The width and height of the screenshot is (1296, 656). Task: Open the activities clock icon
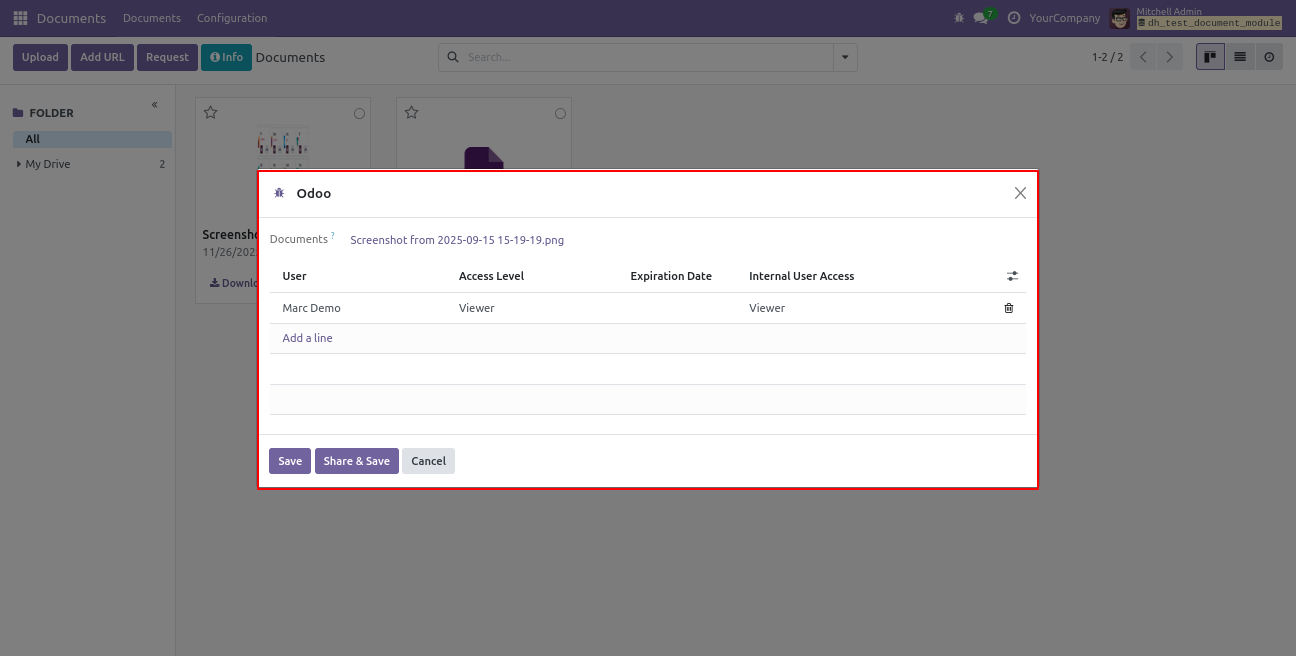[x=1014, y=18]
